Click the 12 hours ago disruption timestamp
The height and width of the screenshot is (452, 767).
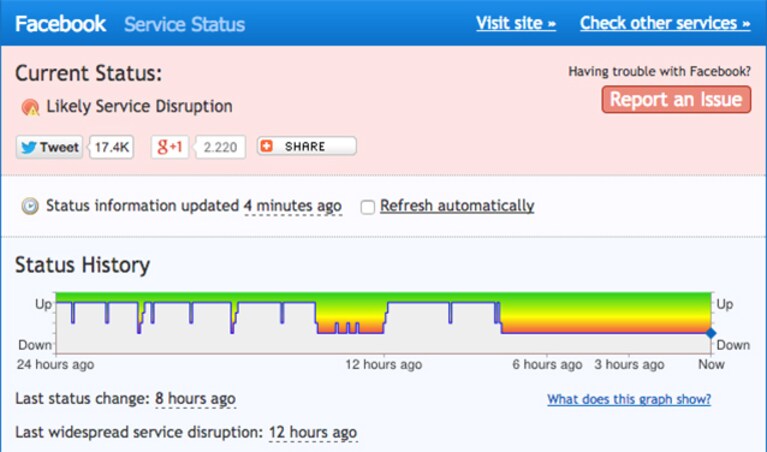tap(313, 432)
